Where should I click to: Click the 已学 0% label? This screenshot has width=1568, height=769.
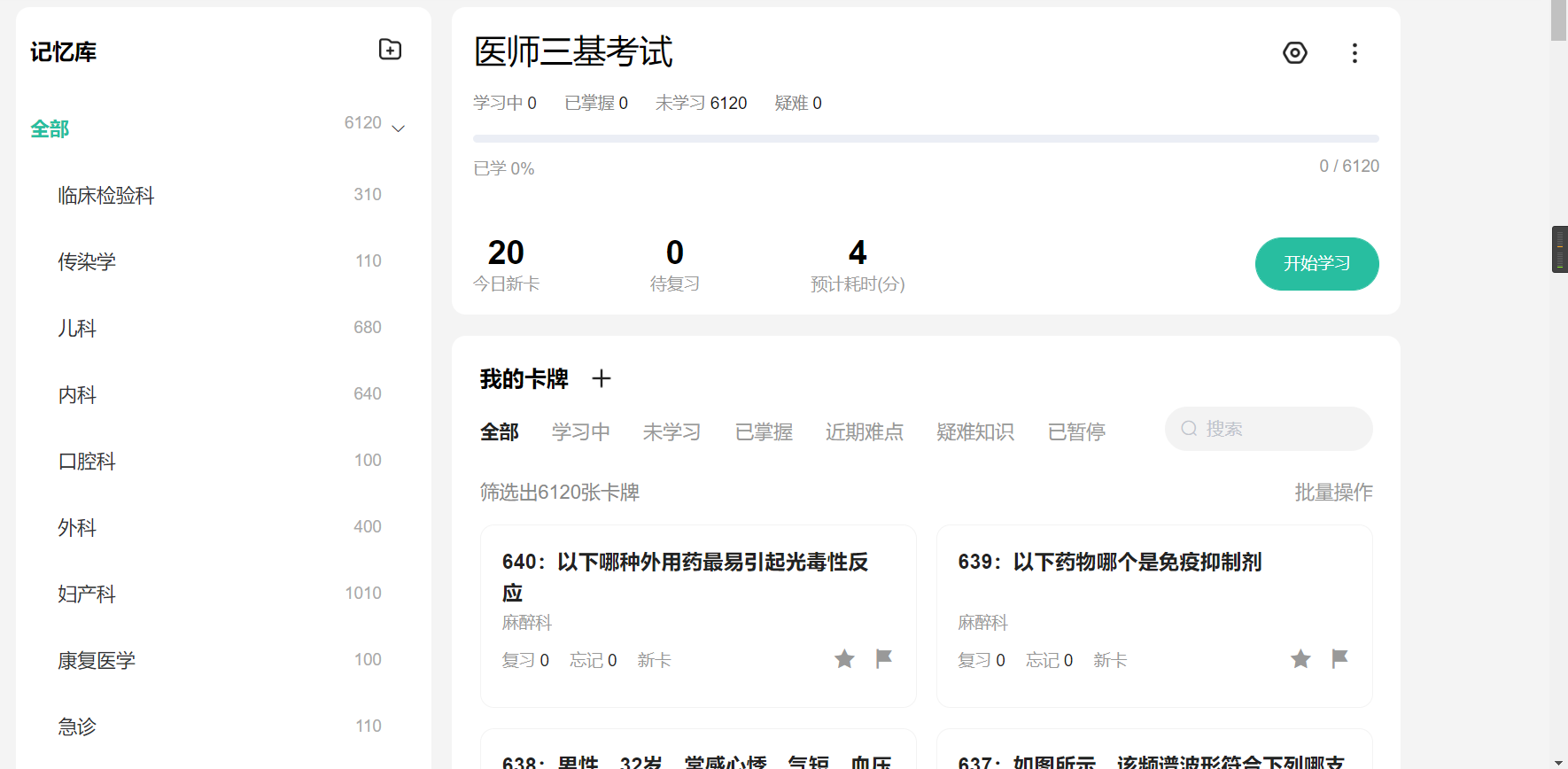tap(504, 168)
